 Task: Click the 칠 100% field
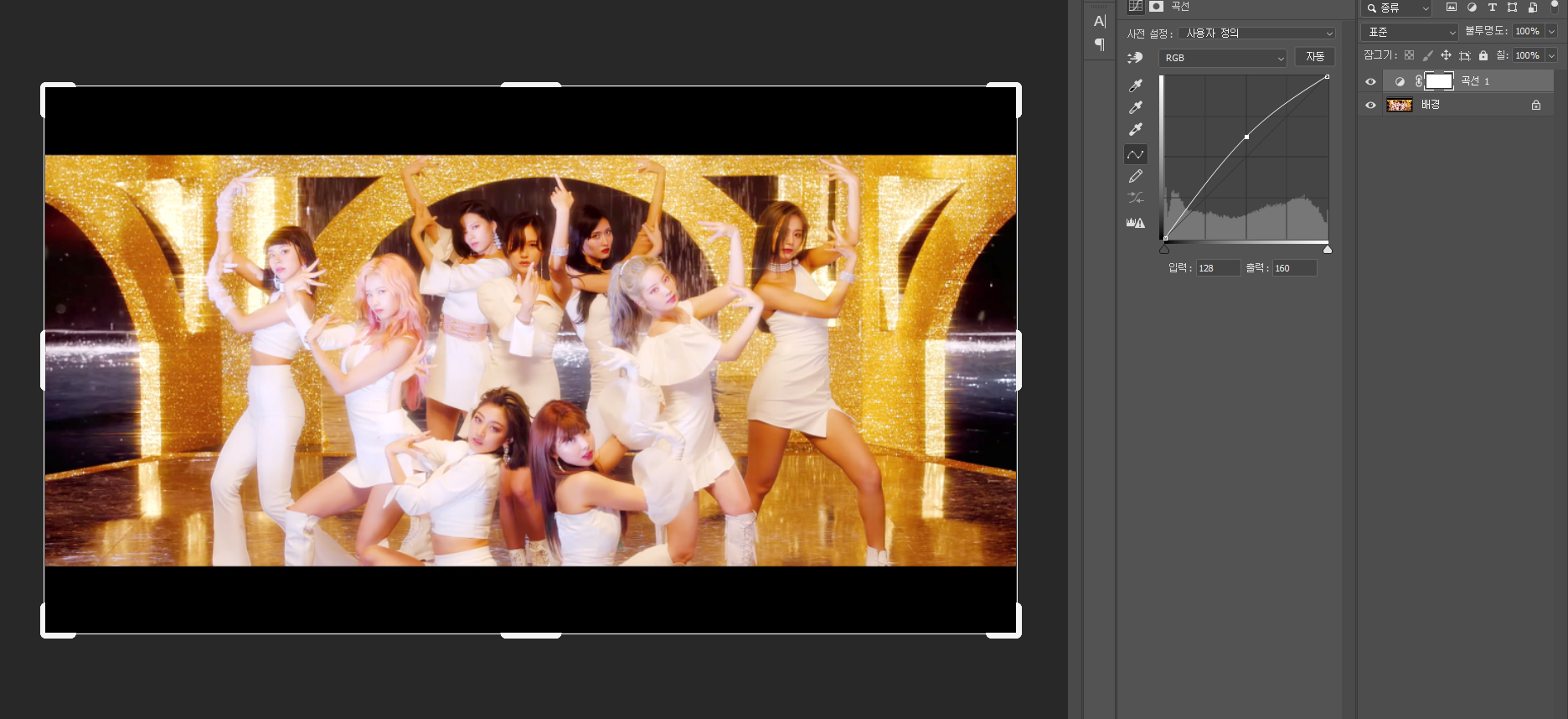(x=1529, y=55)
